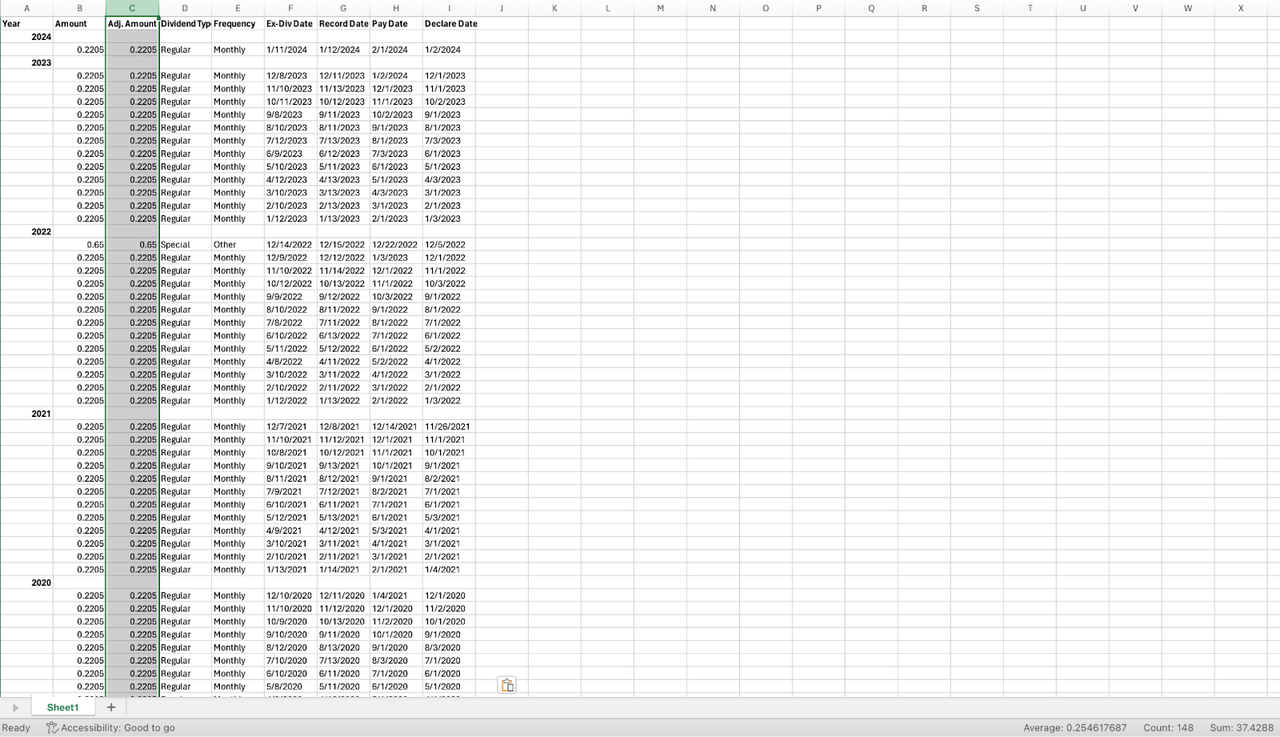Screen dimensions: 1280x737
Task: Click the 'Record Date' header cell
Action: [343, 23]
